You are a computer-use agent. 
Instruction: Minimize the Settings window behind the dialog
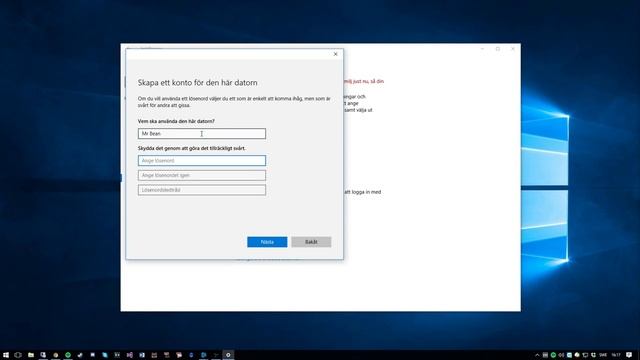click(482, 49)
